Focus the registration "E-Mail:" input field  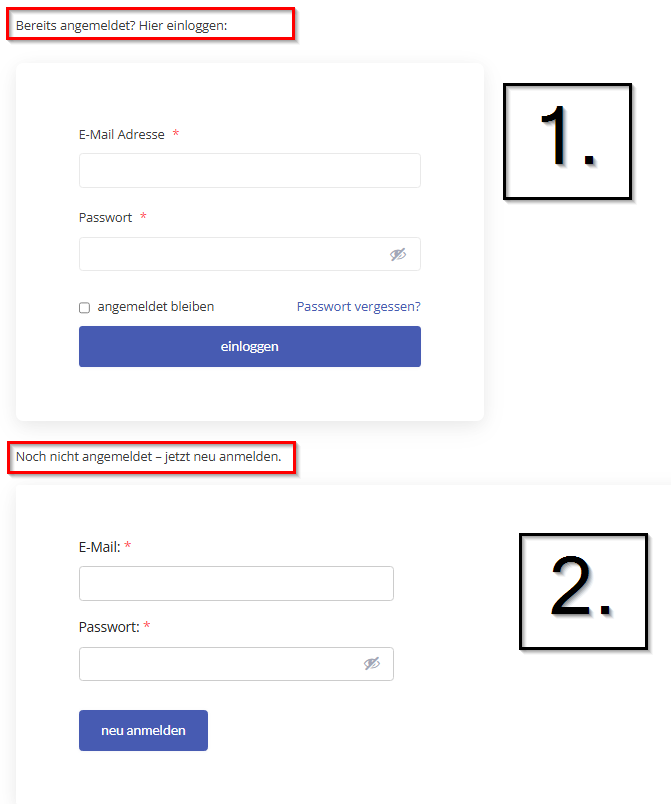point(236,584)
